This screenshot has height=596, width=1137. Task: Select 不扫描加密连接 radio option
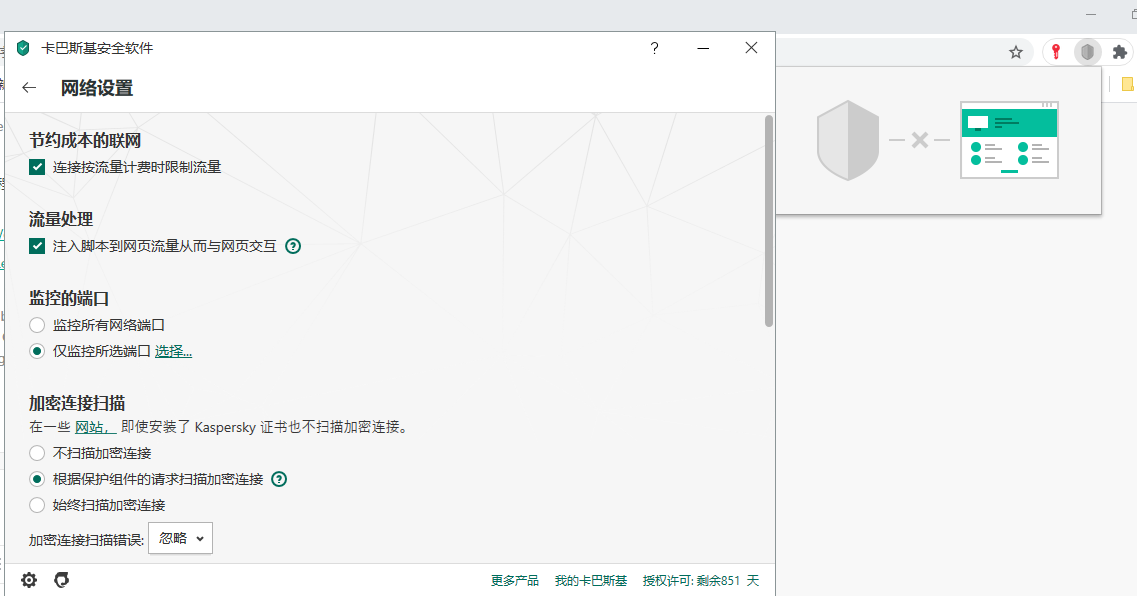coord(37,453)
